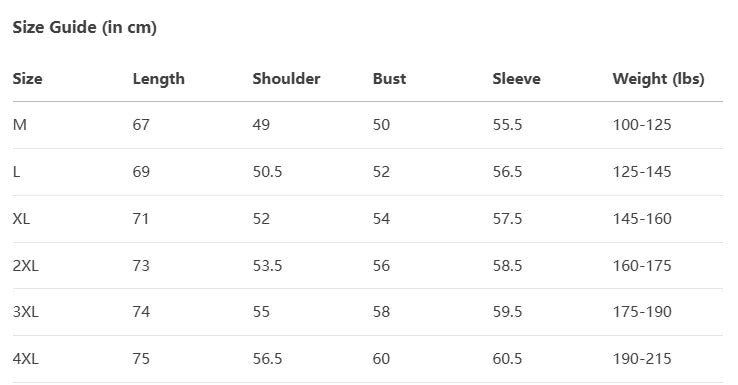738x385 pixels.
Task: Click the Weight (lbs) column header
Action: [x=658, y=79]
